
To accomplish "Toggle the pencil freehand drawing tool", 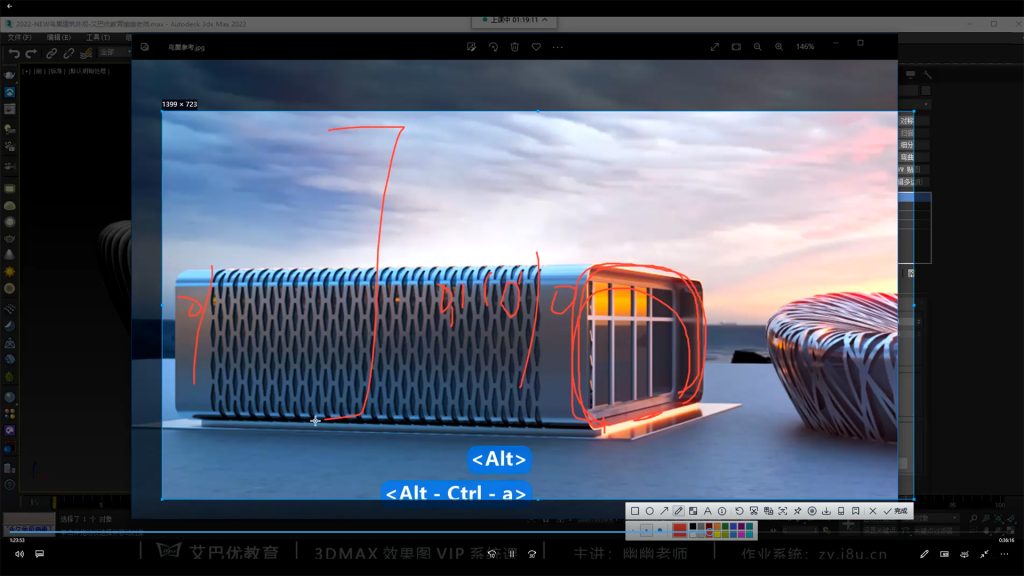I will click(x=678, y=511).
